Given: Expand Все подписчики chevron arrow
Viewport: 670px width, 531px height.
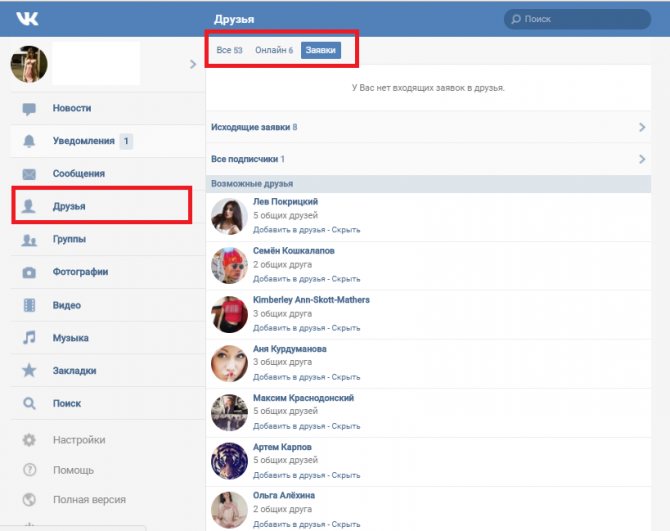Looking at the screenshot, I should click(642, 159).
